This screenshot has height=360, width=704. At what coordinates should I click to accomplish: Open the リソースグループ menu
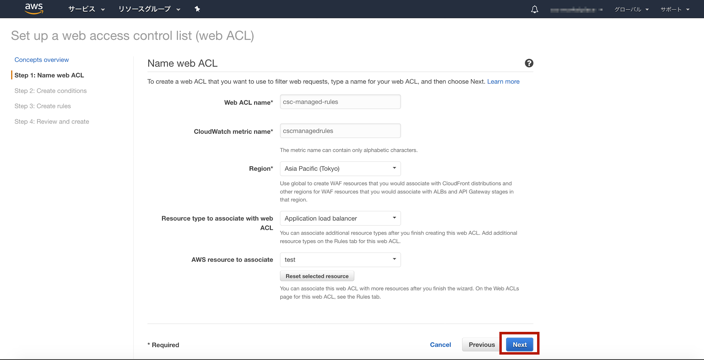pyautogui.click(x=149, y=9)
